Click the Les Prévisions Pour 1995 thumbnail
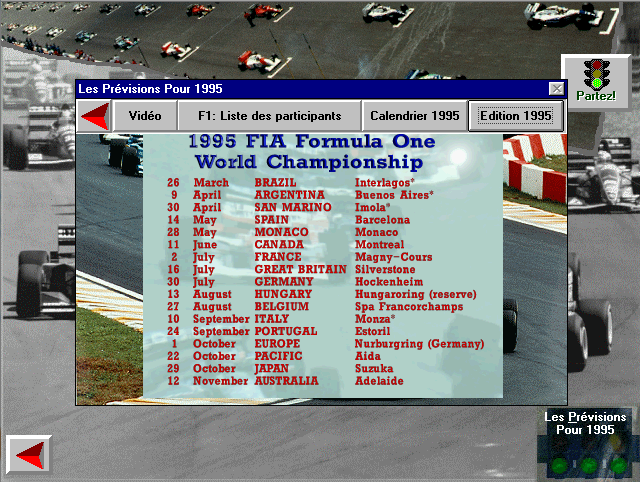Image resolution: width=640 pixels, height=482 pixels. point(585,443)
